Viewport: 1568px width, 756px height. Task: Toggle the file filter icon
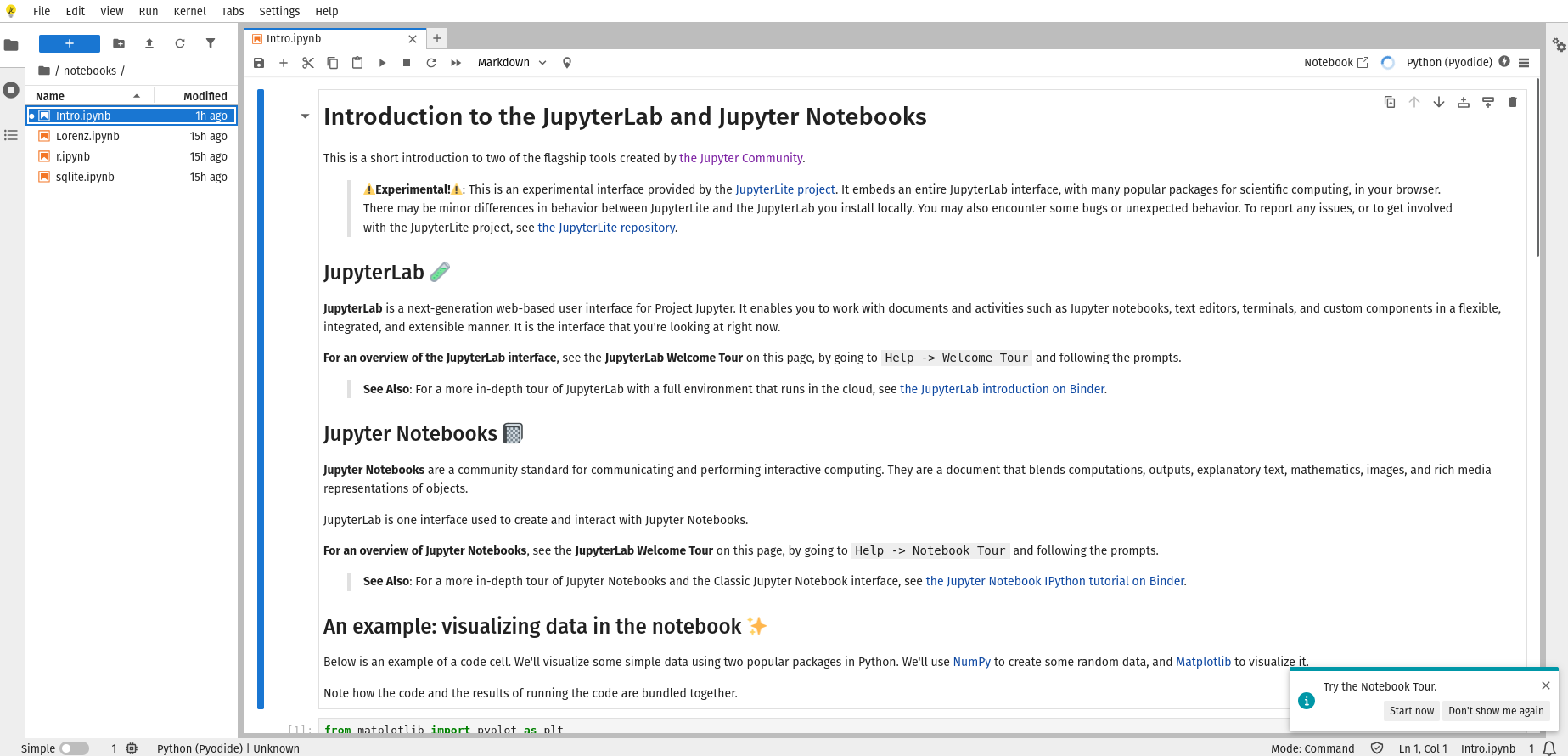click(x=211, y=43)
